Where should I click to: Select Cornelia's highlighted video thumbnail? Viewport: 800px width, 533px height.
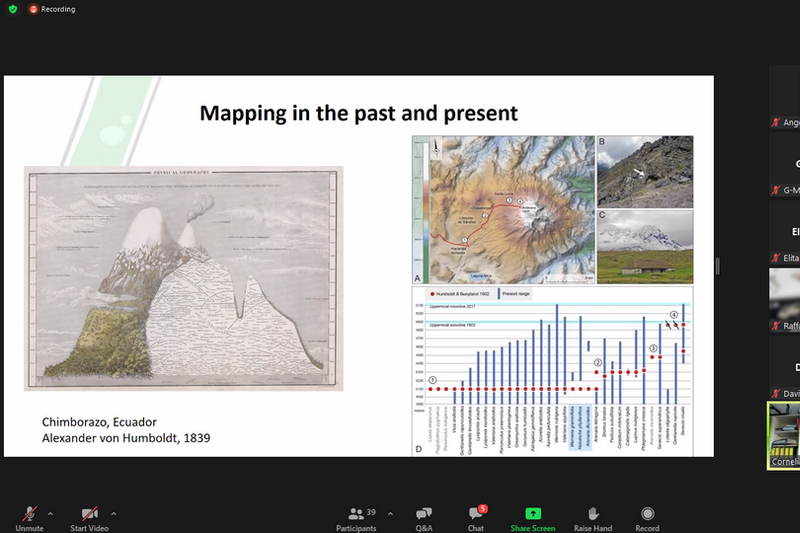[784, 435]
